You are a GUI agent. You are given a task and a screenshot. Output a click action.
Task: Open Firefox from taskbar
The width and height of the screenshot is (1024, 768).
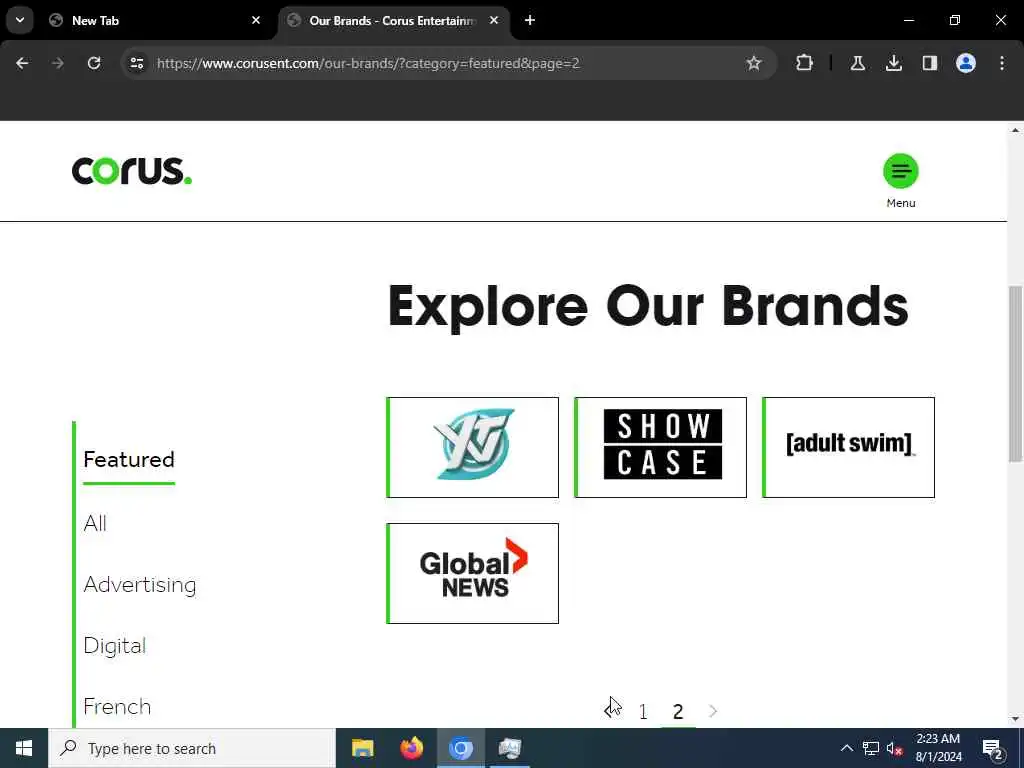(x=411, y=748)
